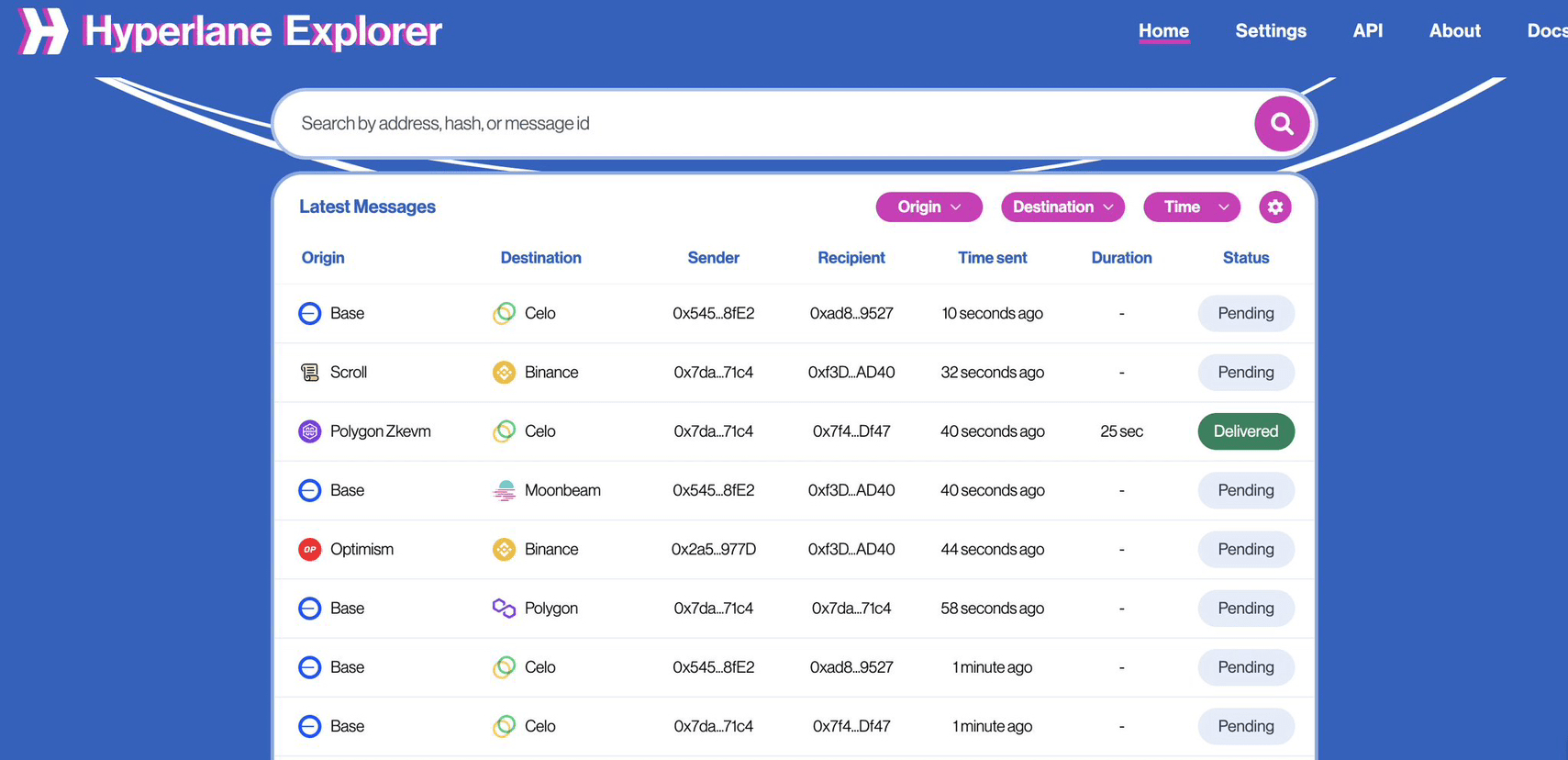
Task: Click the Binance icon in the Scroll row
Action: click(504, 373)
